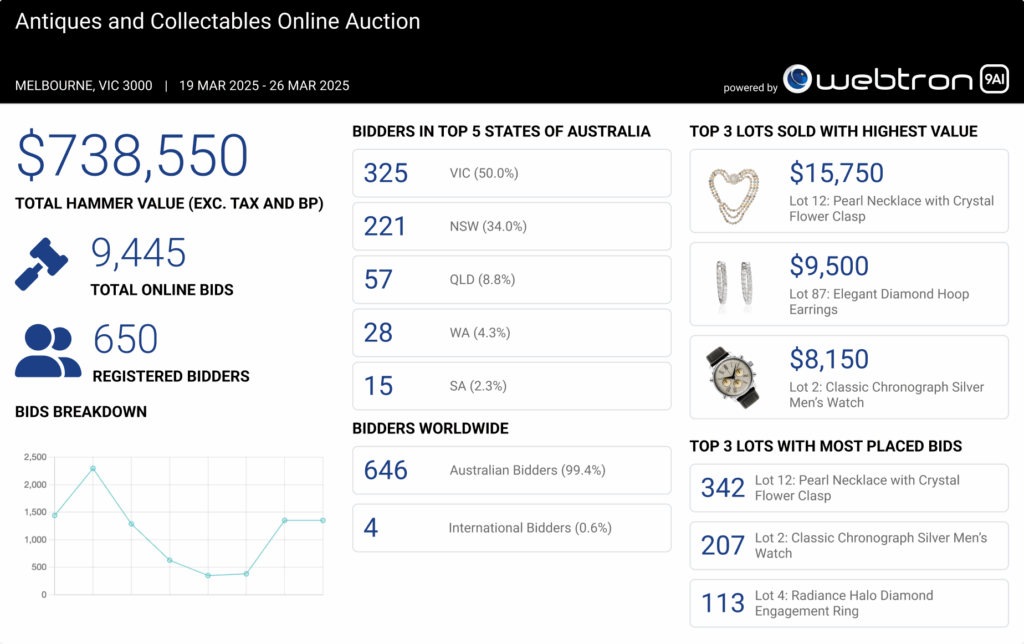Select the NSW (34.0%) bidders card
This screenshot has height=644, width=1024.
[511, 226]
